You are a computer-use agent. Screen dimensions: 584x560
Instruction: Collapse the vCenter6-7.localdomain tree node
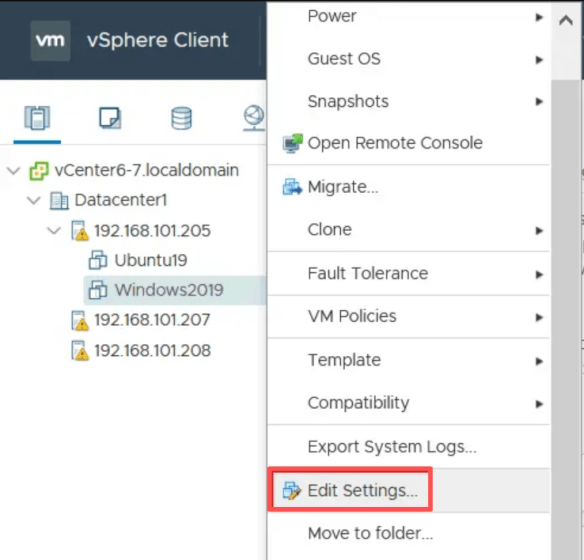pos(14,171)
